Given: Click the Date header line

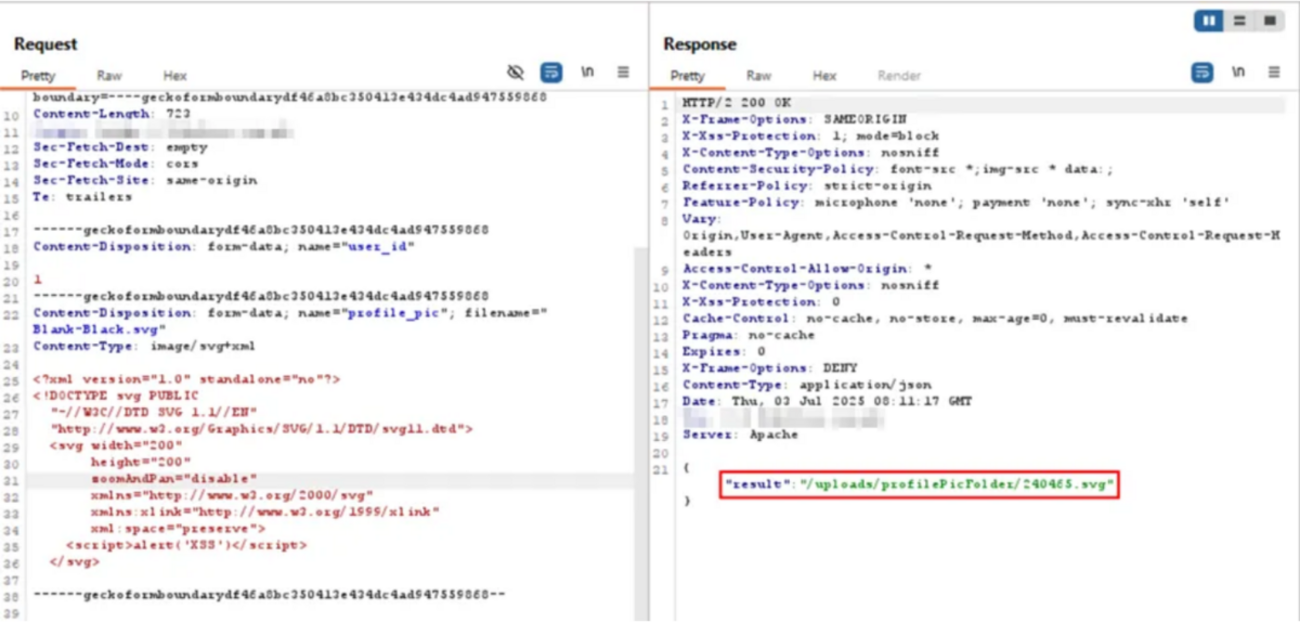Looking at the screenshot, I should [827, 401].
